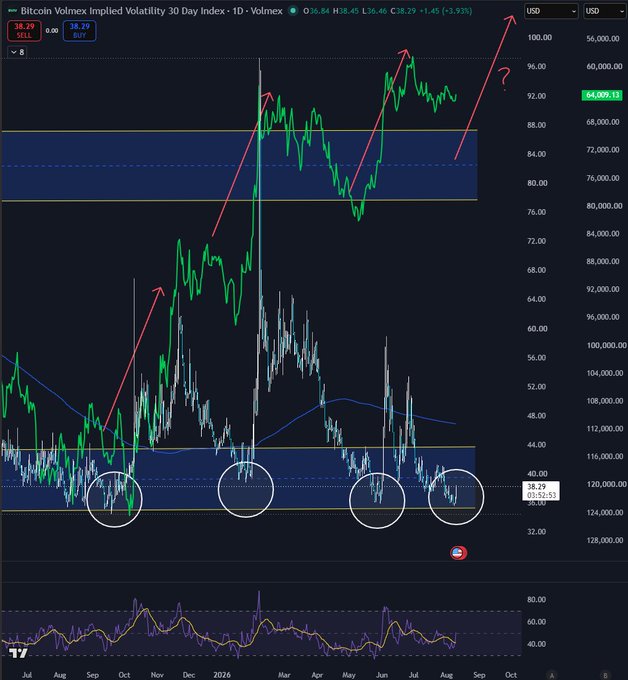The image size is (628, 680).
Task: Click the 128,000.00 label on the right price scale
Action: (x=606, y=540)
